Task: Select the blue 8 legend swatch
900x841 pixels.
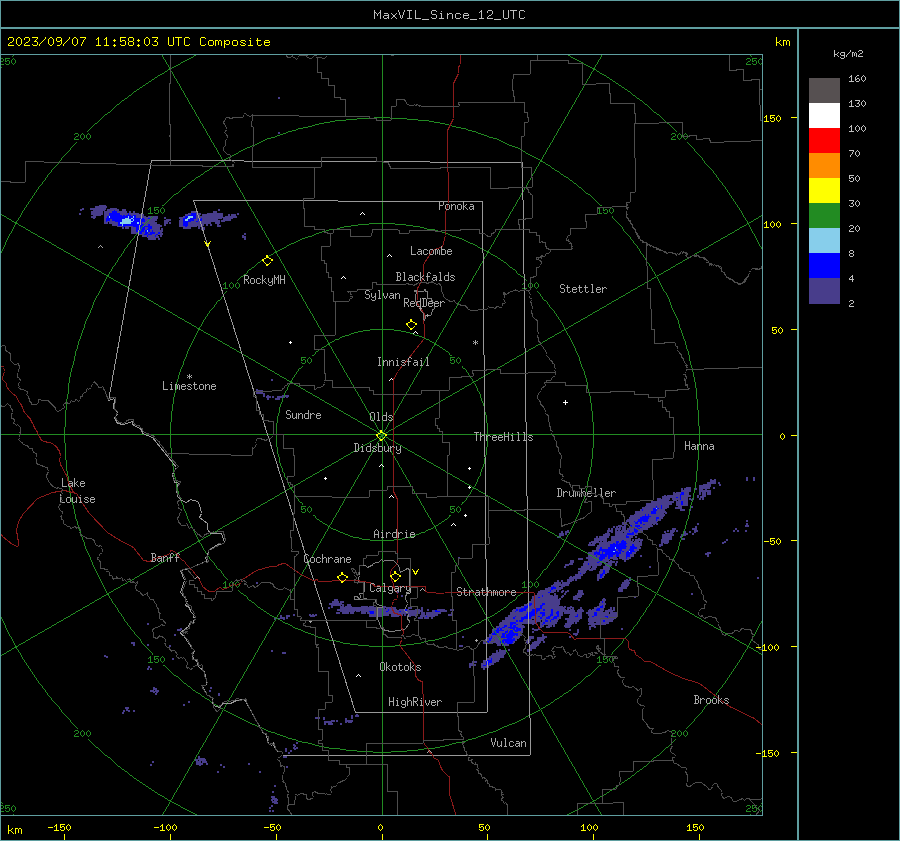Action: point(824,265)
